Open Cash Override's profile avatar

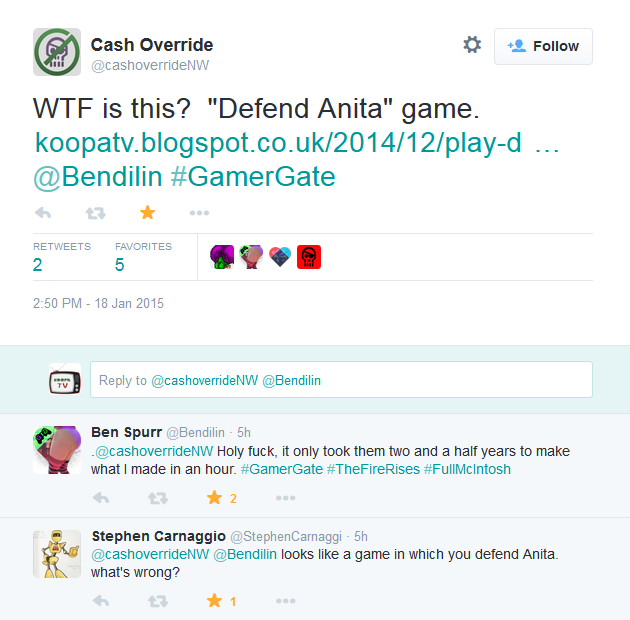[57, 52]
